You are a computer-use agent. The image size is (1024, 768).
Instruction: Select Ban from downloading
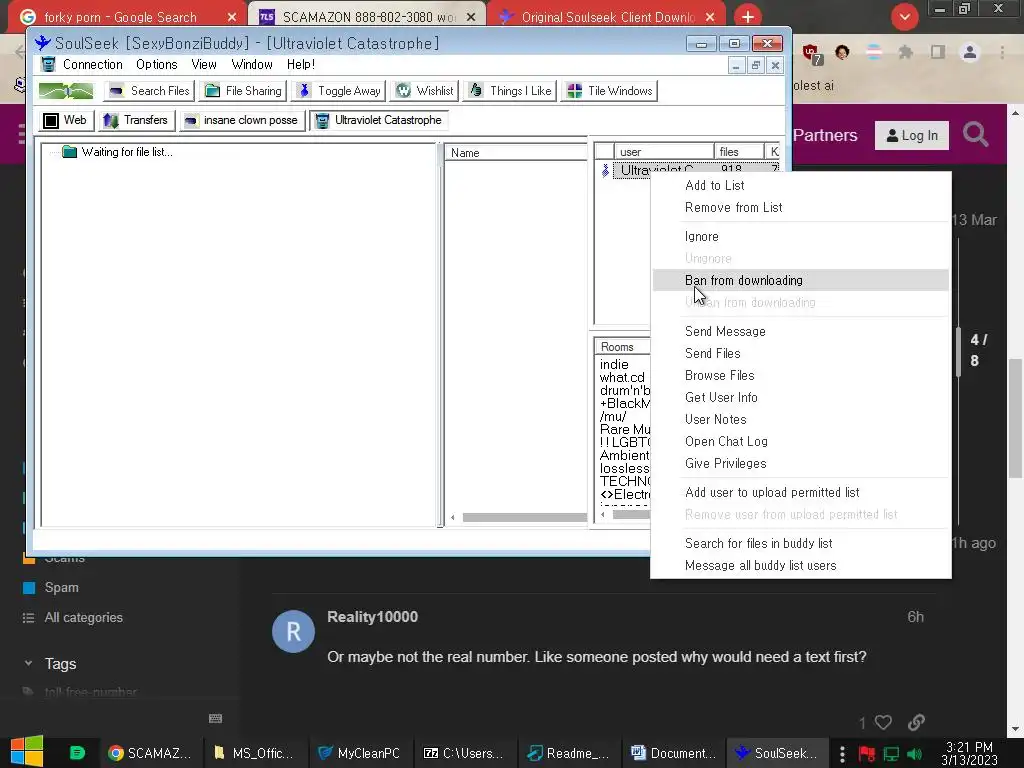click(x=801, y=280)
